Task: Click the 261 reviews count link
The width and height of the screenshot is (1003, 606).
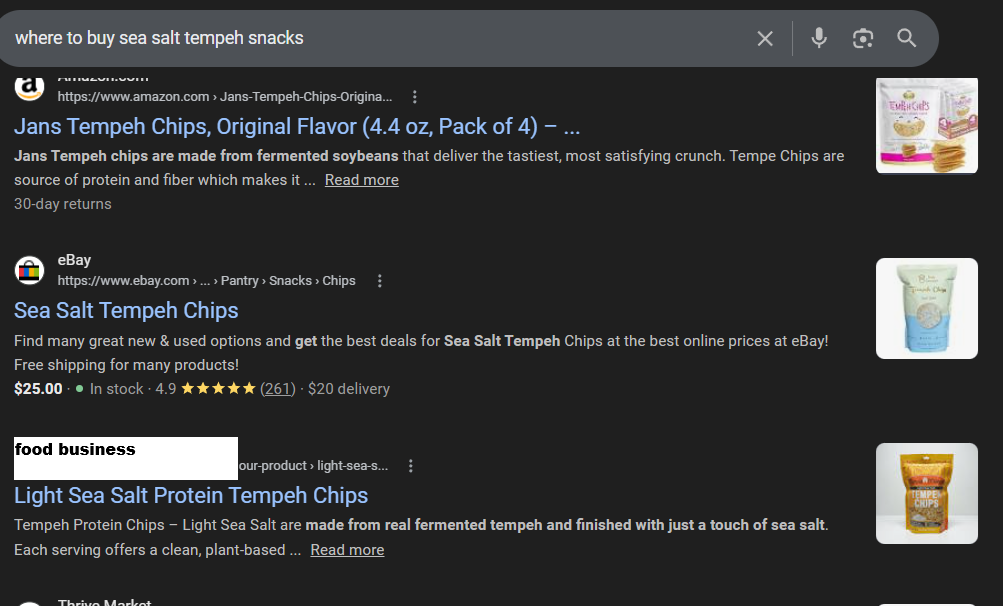Action: click(278, 389)
